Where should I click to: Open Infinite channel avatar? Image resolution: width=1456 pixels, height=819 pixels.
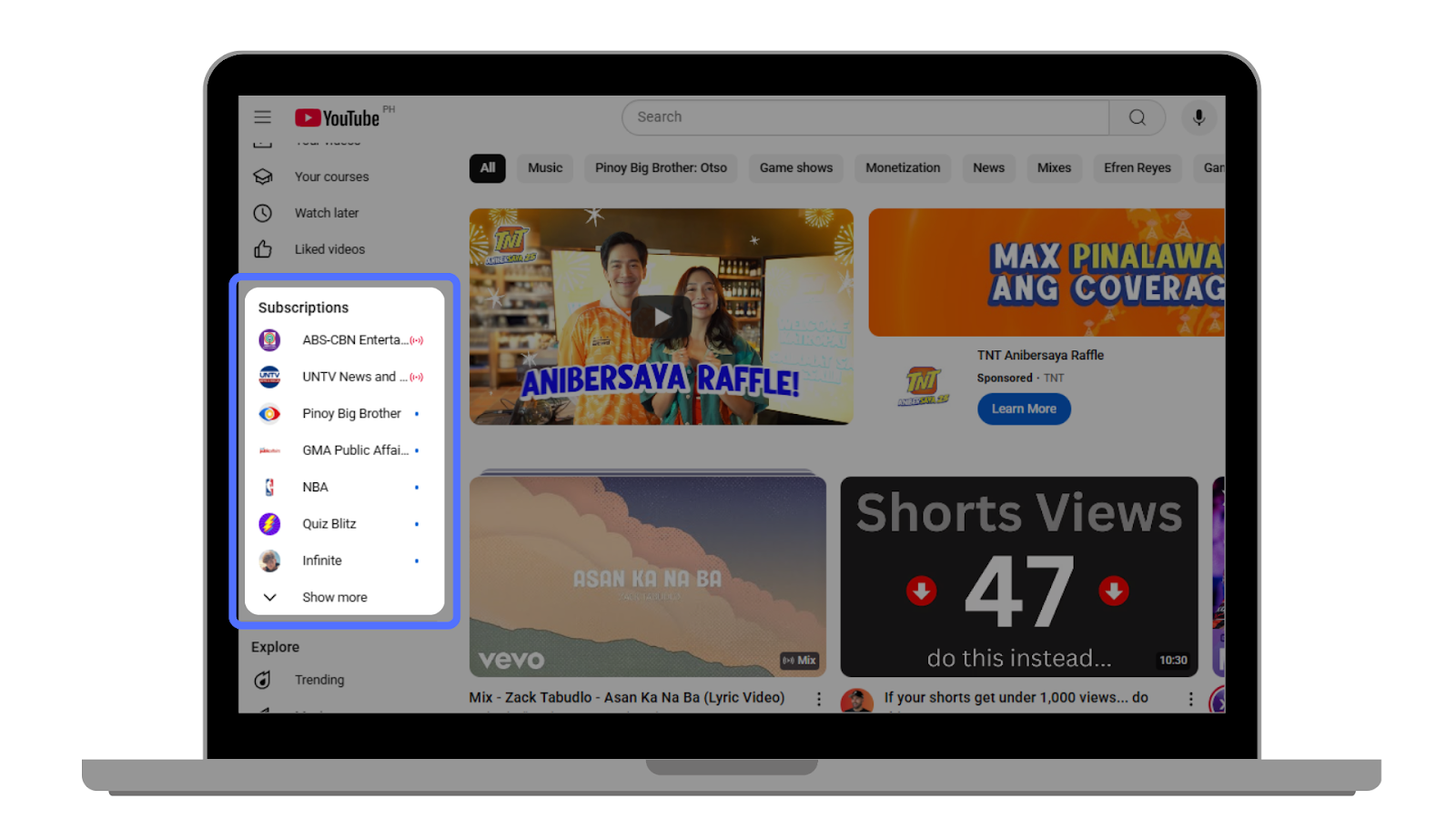coord(269,561)
